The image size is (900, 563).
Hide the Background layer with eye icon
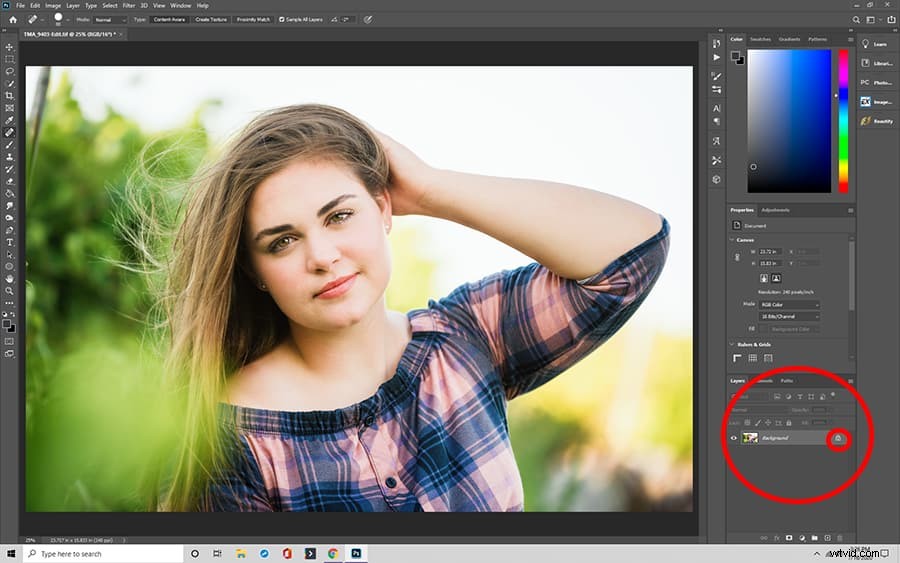(x=734, y=438)
